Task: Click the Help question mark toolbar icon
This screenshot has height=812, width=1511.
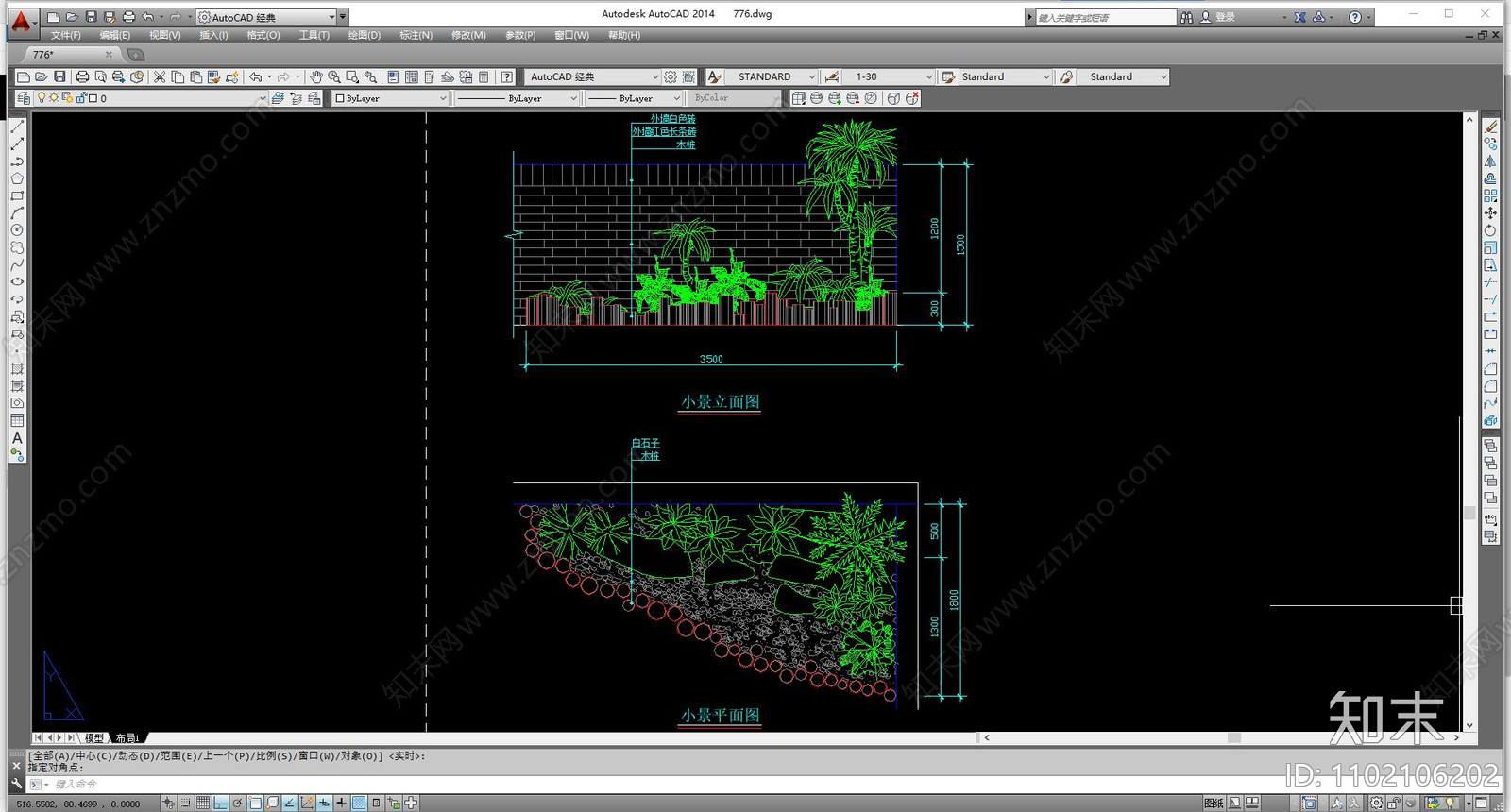Action: (x=507, y=77)
